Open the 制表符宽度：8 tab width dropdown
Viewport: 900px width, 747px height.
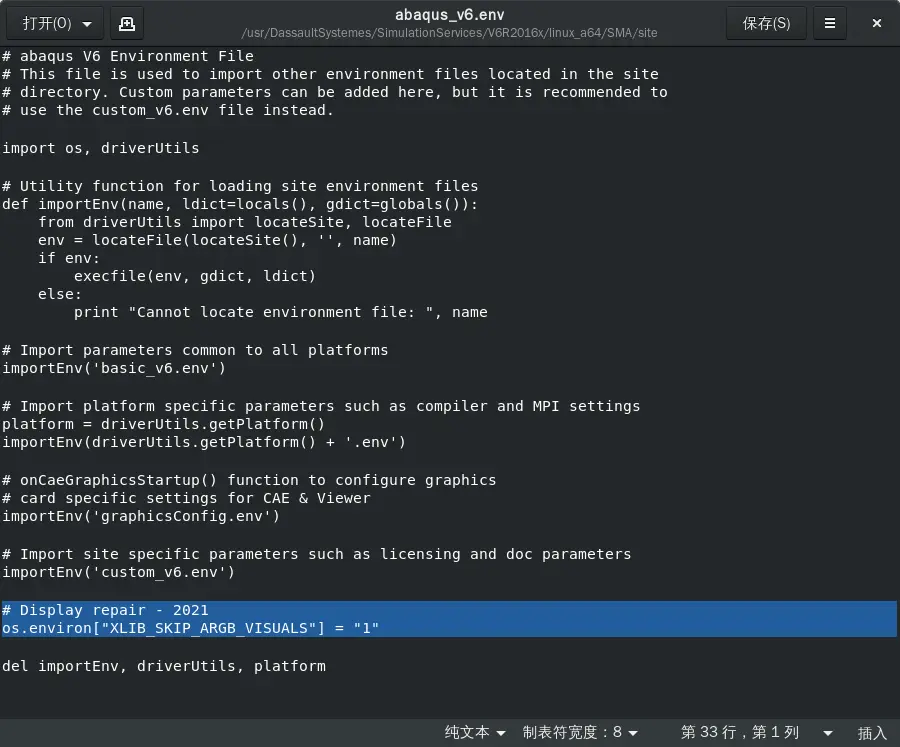pyautogui.click(x=580, y=732)
